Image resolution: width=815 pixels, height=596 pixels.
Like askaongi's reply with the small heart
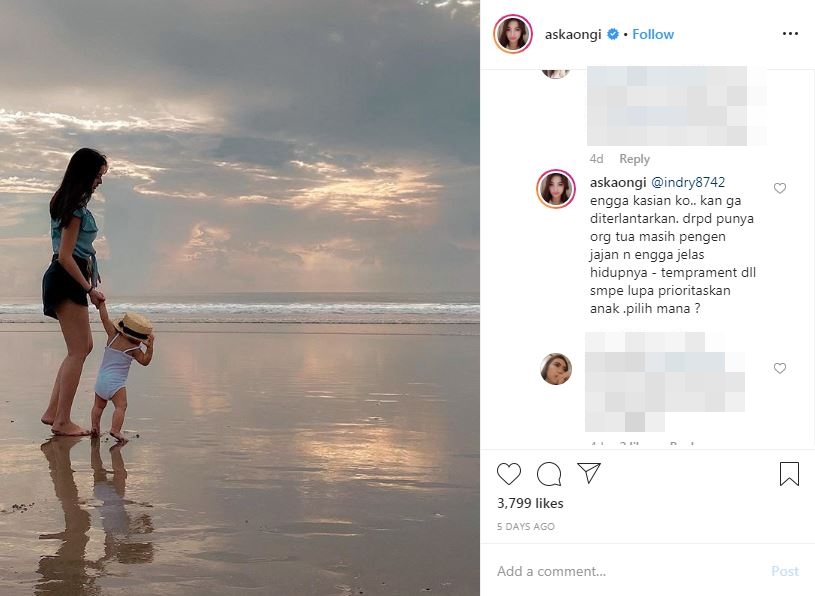[x=779, y=188]
